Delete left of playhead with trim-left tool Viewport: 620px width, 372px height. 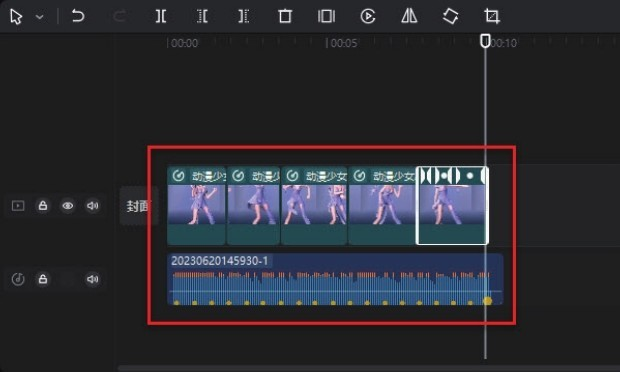click(x=202, y=16)
